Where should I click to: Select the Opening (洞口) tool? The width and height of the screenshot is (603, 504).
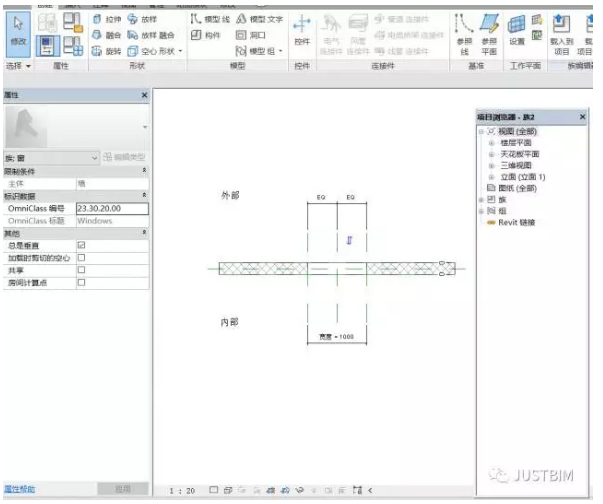[x=251, y=35]
